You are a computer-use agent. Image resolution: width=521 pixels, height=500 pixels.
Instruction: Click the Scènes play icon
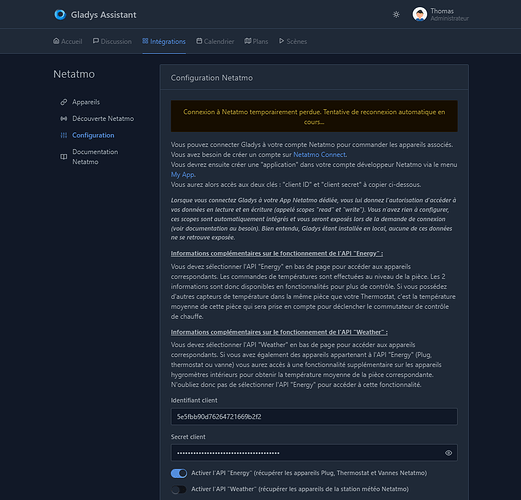[x=282, y=41]
